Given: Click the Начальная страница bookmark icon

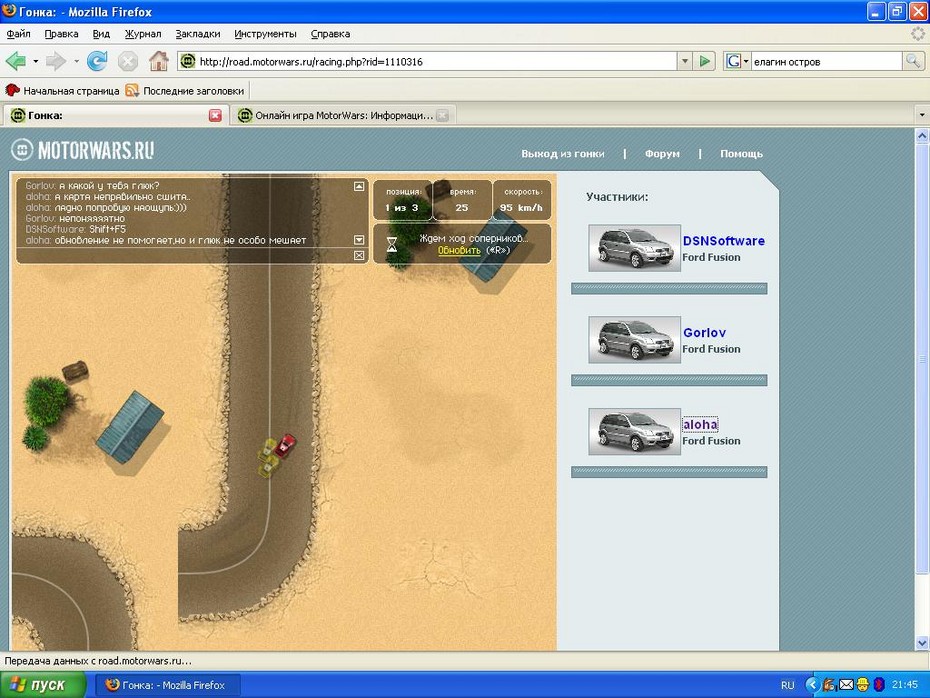Looking at the screenshot, I should point(12,91).
